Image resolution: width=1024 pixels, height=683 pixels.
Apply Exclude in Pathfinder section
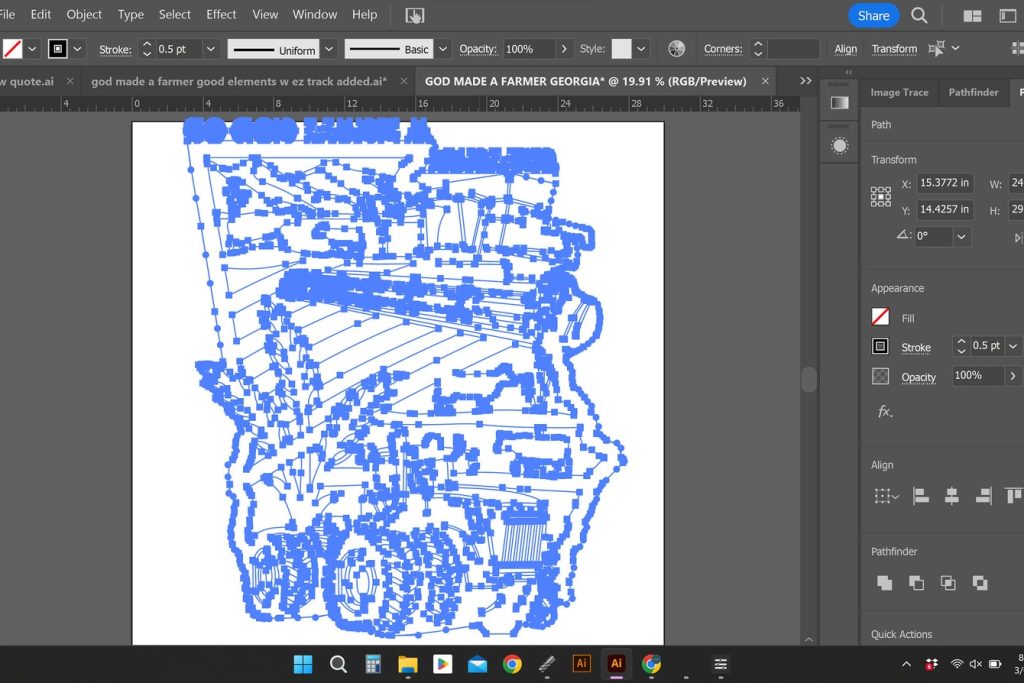[980, 582]
